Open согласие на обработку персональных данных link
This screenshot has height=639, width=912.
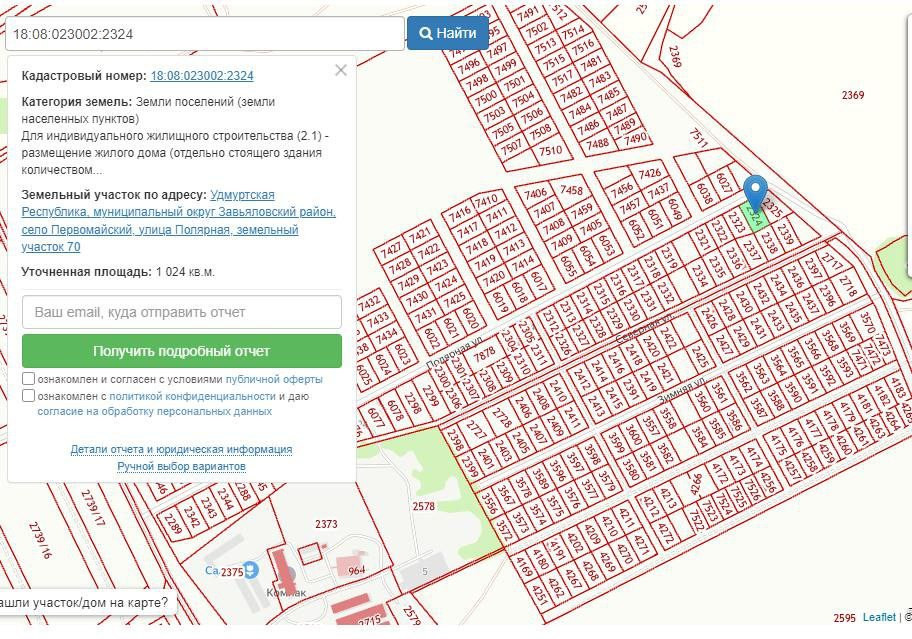pos(154,411)
